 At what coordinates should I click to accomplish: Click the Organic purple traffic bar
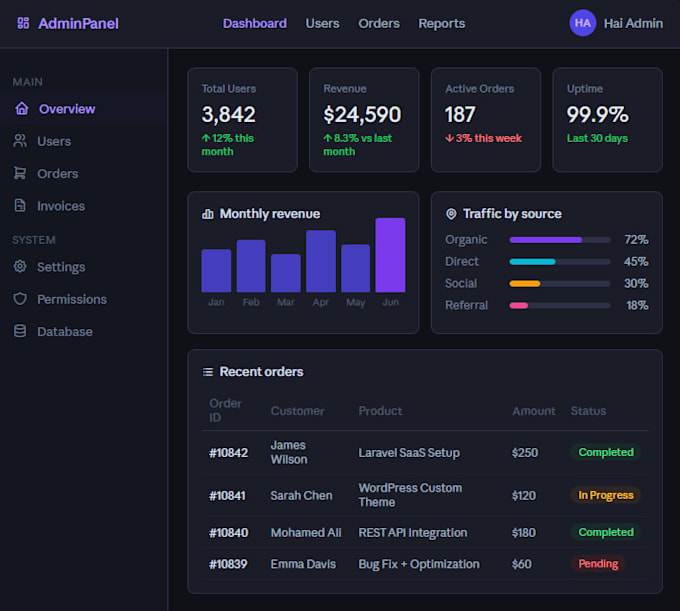(x=546, y=240)
